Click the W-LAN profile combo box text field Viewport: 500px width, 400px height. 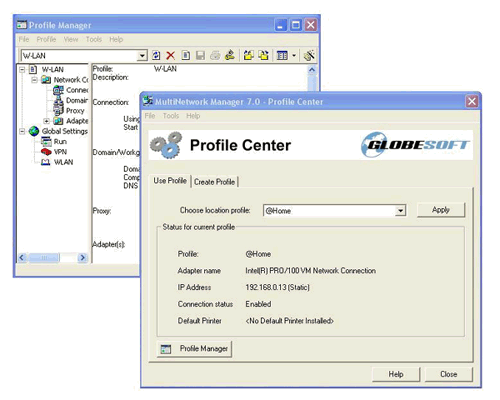click(79, 55)
